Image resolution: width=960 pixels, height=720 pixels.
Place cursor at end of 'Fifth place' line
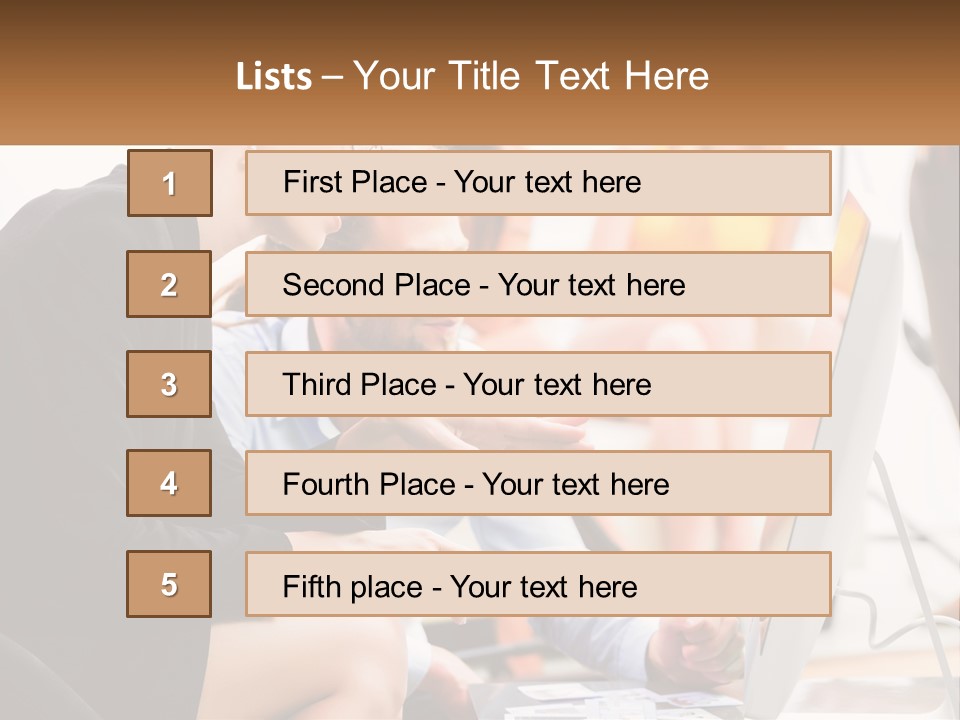[x=637, y=587]
